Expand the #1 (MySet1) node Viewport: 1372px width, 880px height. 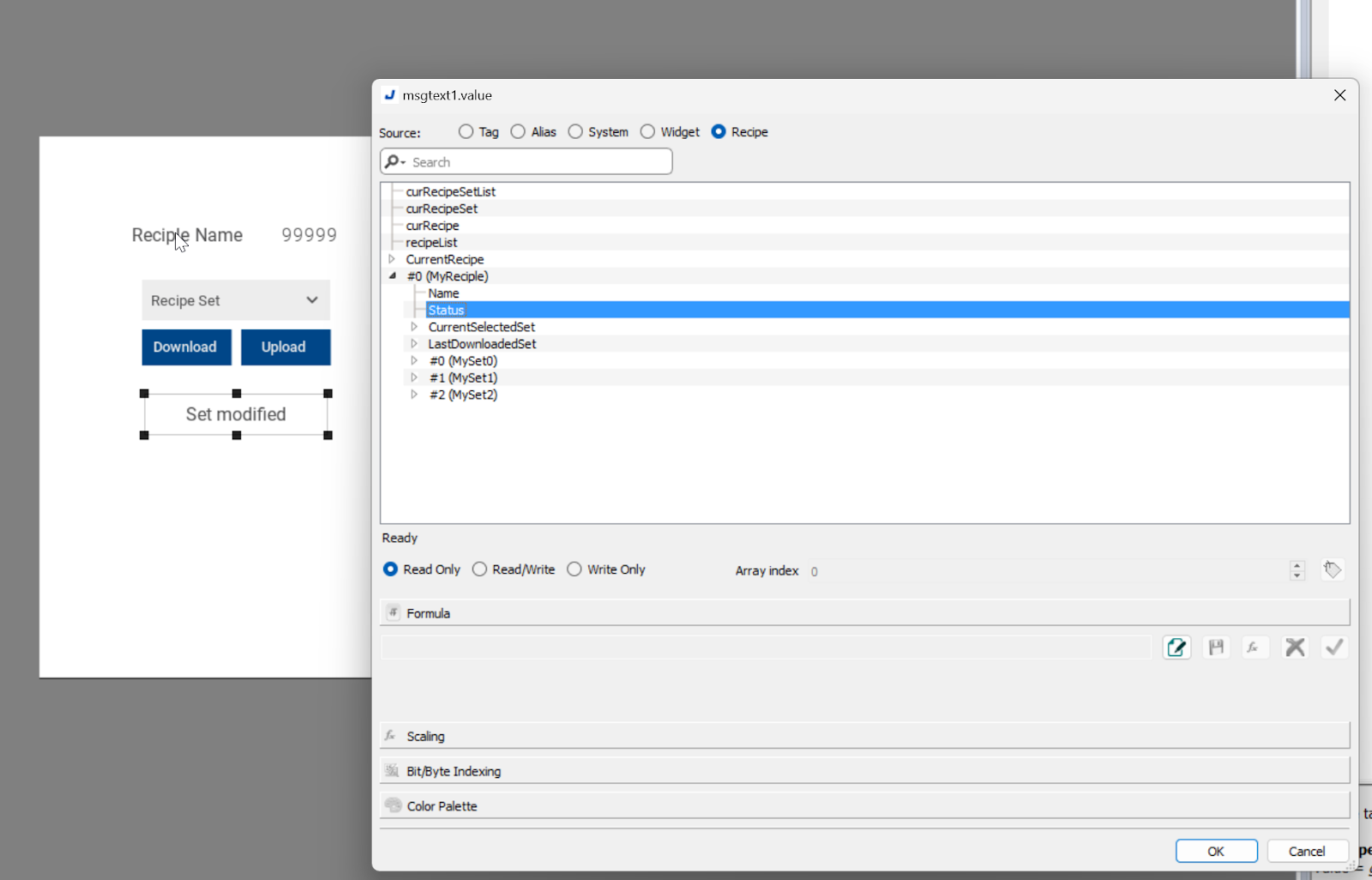(414, 377)
